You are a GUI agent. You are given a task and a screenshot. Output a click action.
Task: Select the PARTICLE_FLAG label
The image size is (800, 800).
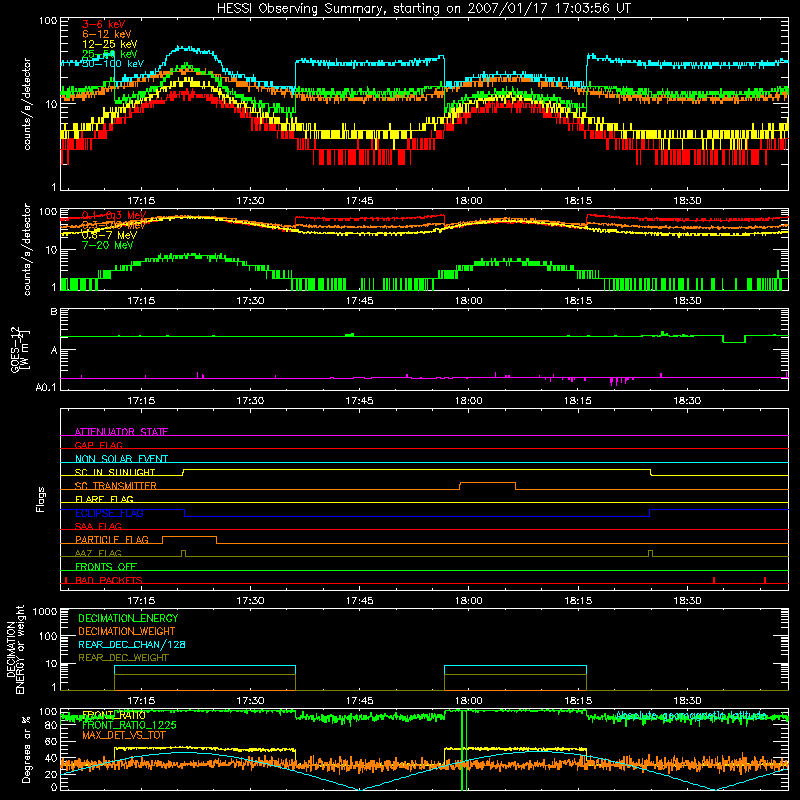click(112, 540)
